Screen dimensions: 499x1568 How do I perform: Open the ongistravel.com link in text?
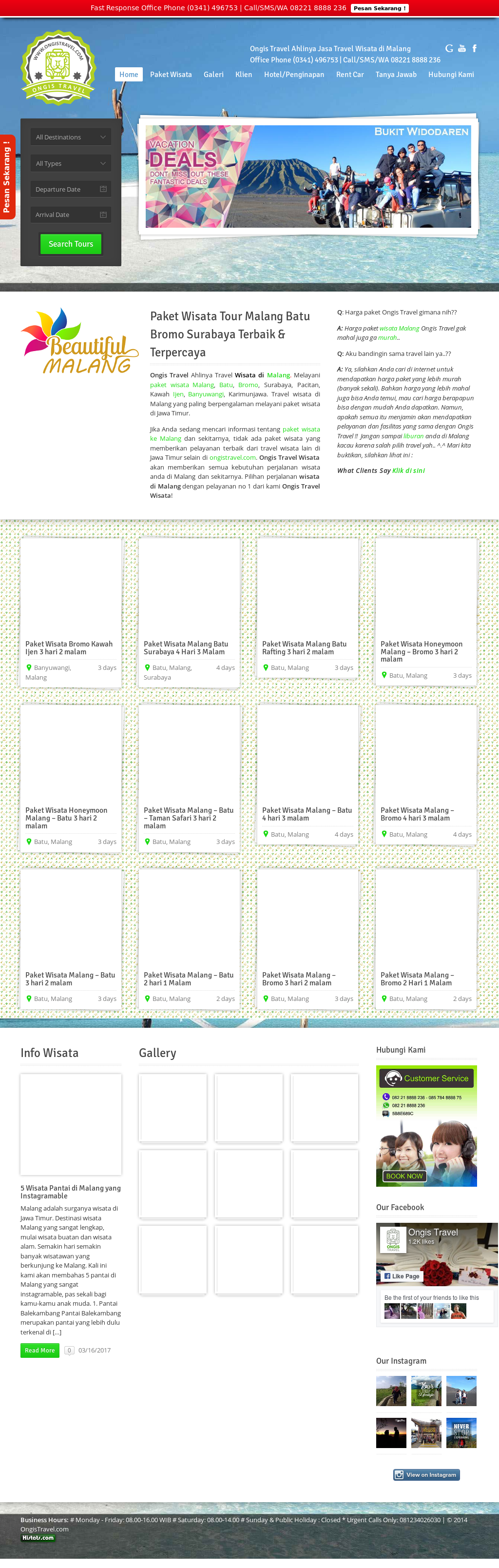click(232, 457)
